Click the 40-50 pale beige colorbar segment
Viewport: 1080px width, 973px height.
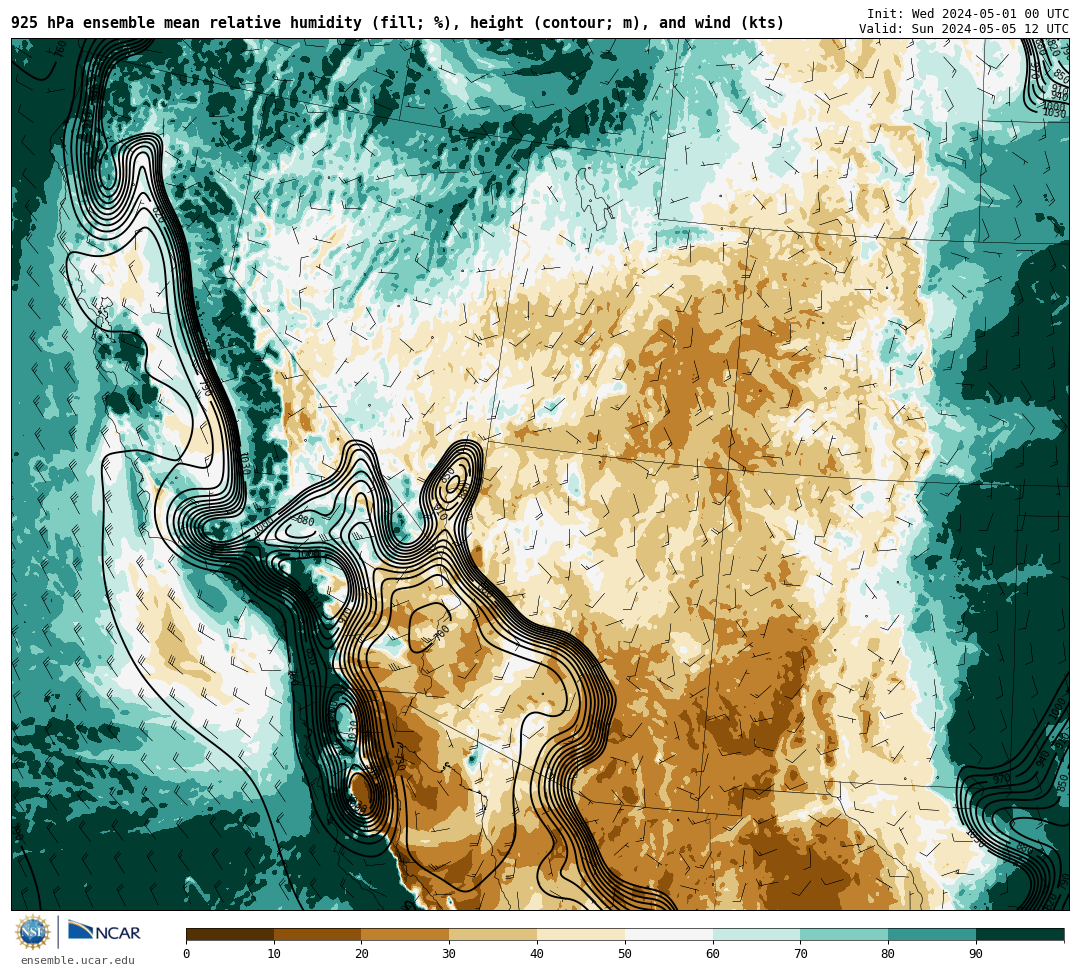tap(581, 934)
